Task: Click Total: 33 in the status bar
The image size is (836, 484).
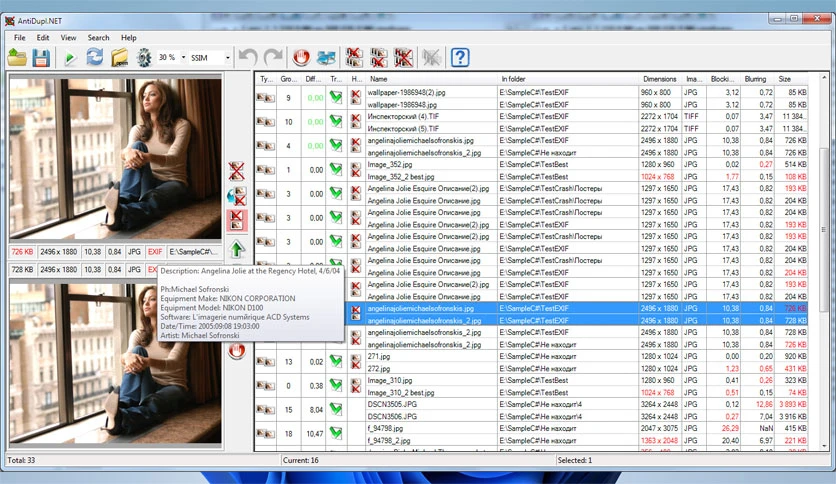Action: [x=21, y=460]
